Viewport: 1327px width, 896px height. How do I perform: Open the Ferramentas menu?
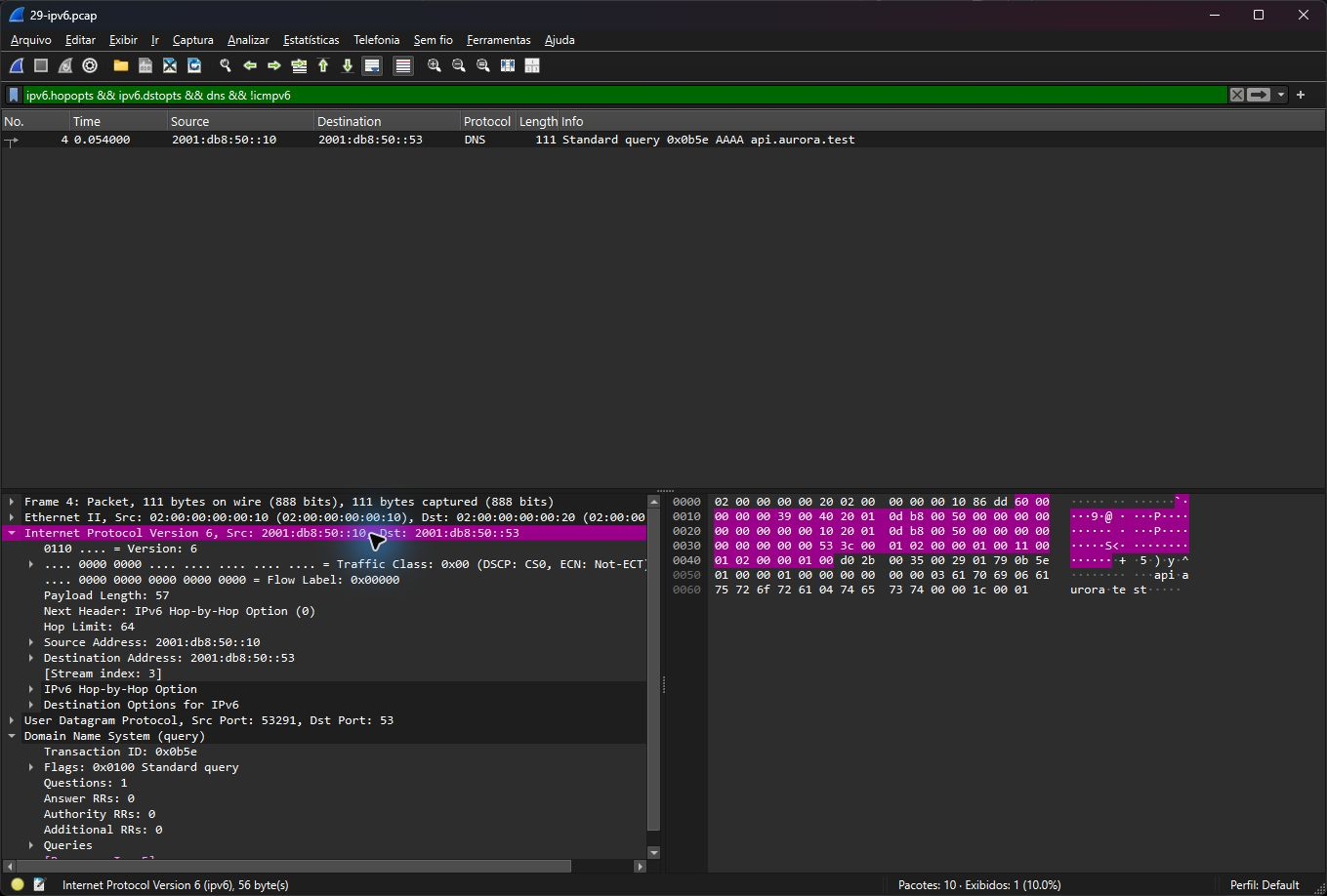tap(499, 40)
